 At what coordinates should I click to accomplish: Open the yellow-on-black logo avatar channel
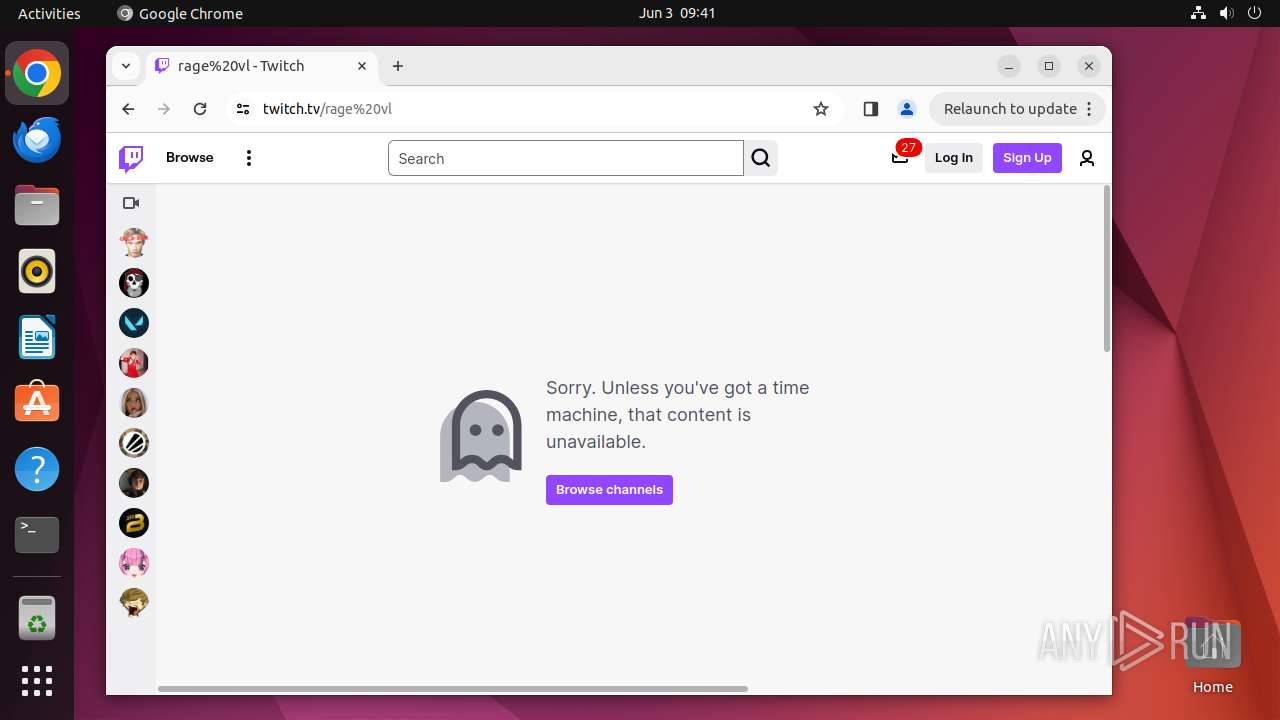click(x=134, y=523)
